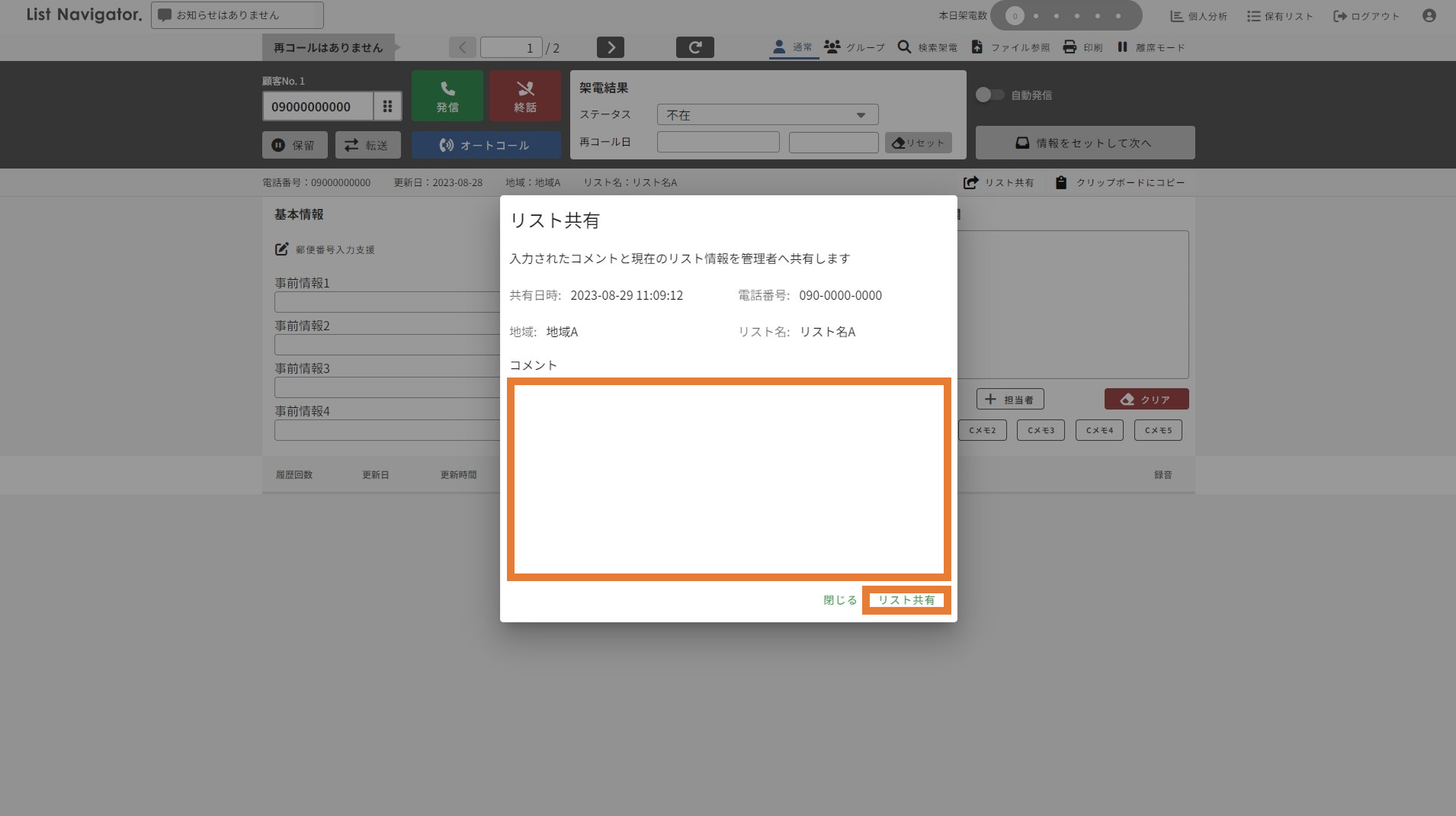Click the 郵便番号入力支援 edit icon

[281, 249]
